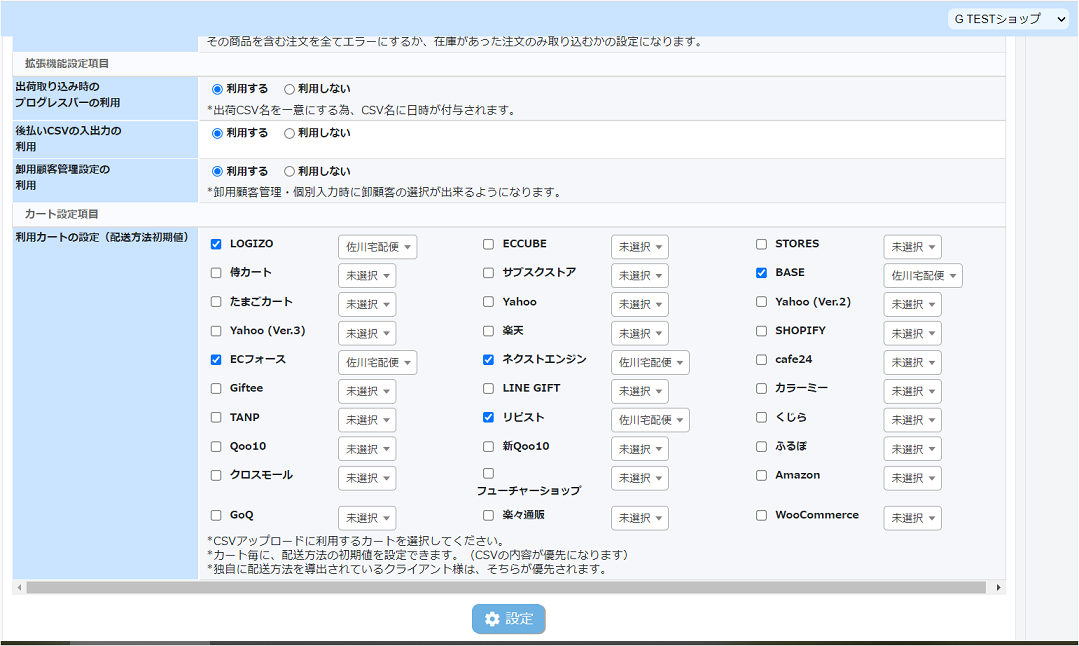The width and height of the screenshot is (1079, 646).
Task: Expand フューチャーショップ delivery dropdown
Action: pos(640,478)
